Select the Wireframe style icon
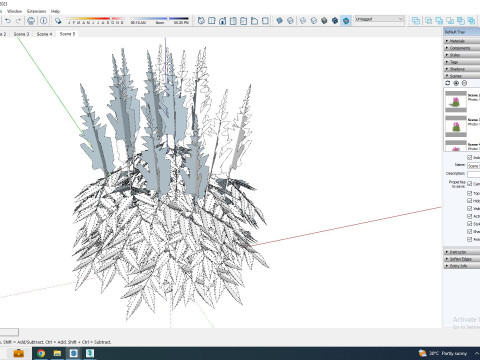The height and width of the screenshot is (360, 480). coord(303,21)
